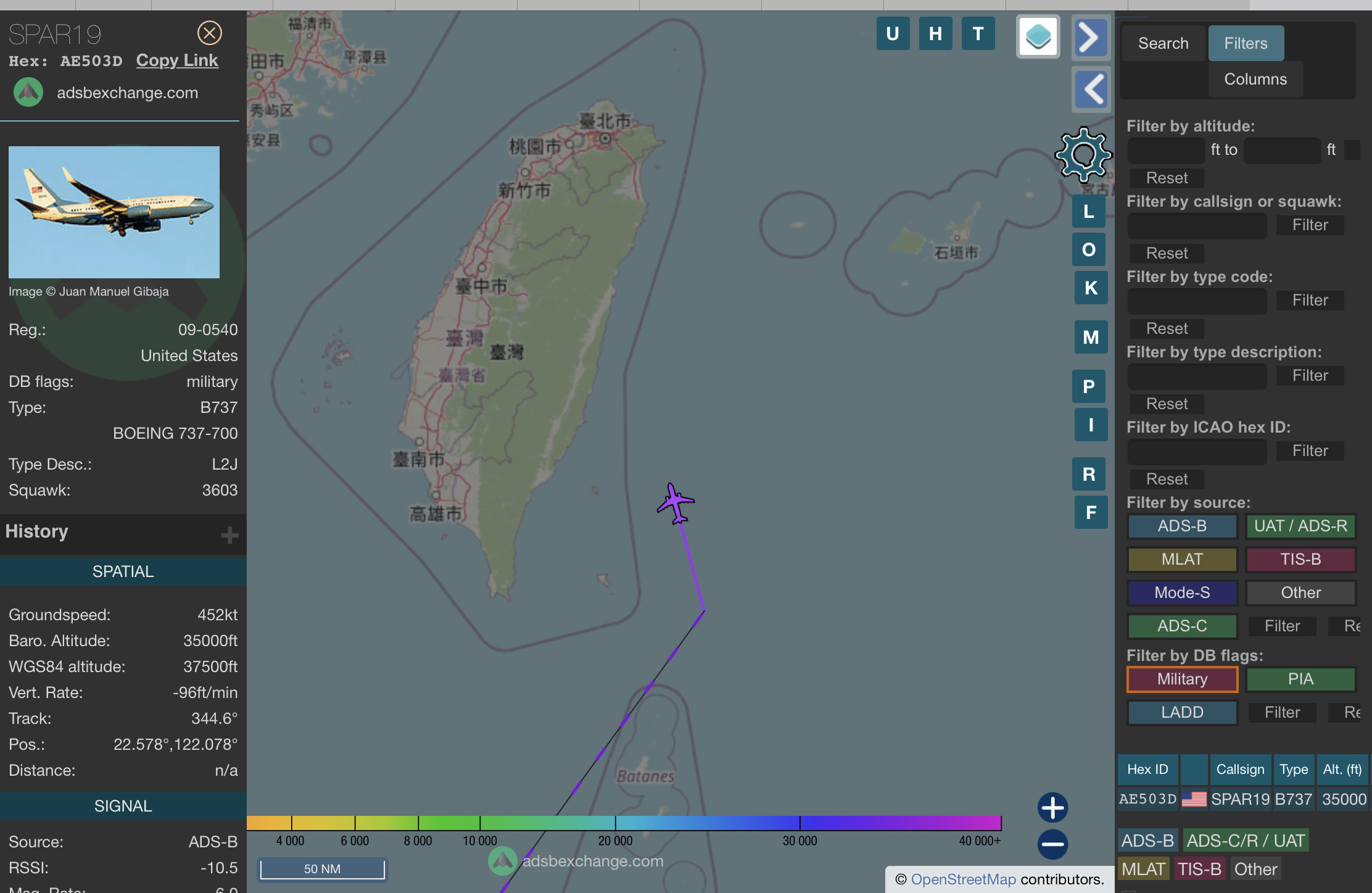Toggle the Military DB flag filter
The height and width of the screenshot is (893, 1372).
coord(1182,679)
